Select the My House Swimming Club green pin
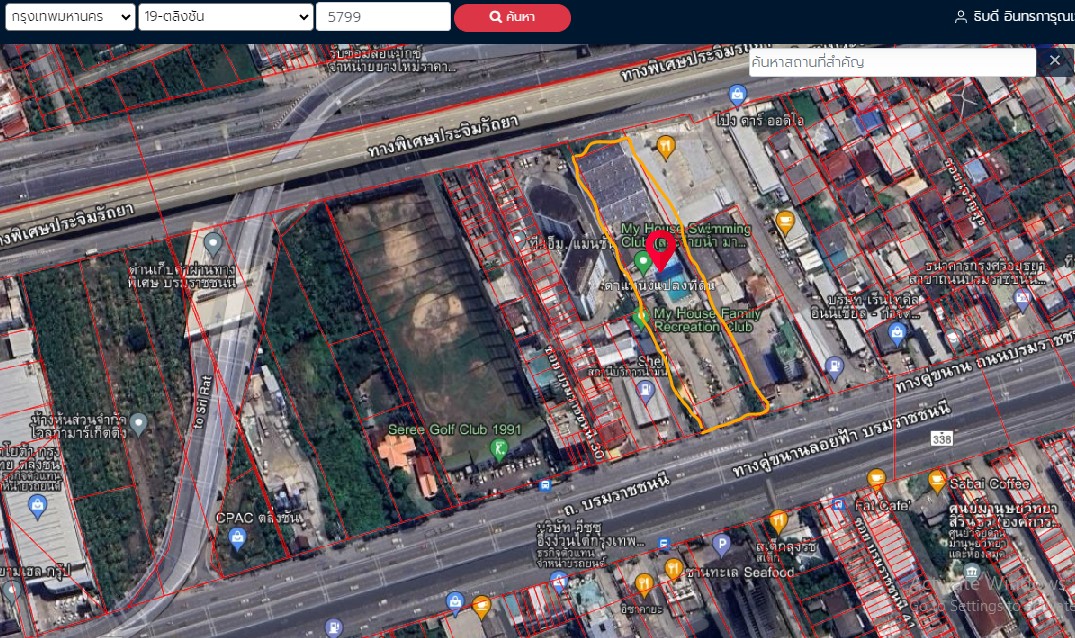1075x638 pixels. 642,261
